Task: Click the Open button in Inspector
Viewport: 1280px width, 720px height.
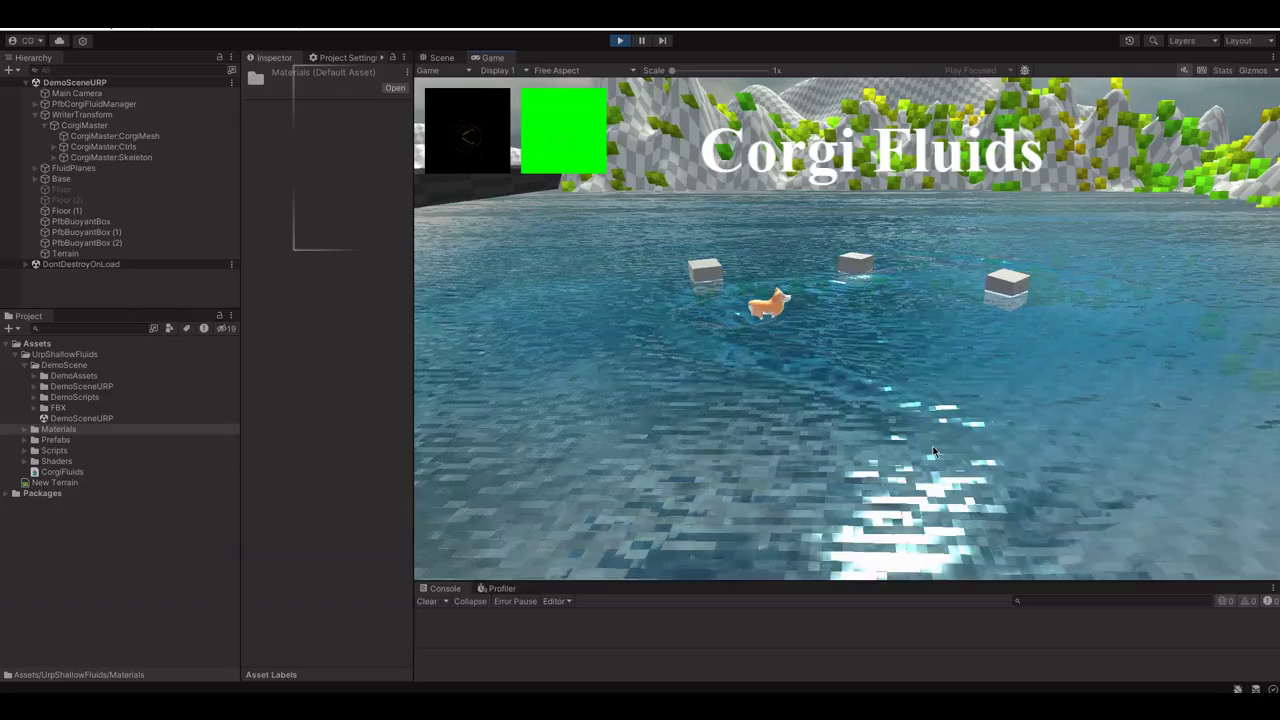Action: 395,88
